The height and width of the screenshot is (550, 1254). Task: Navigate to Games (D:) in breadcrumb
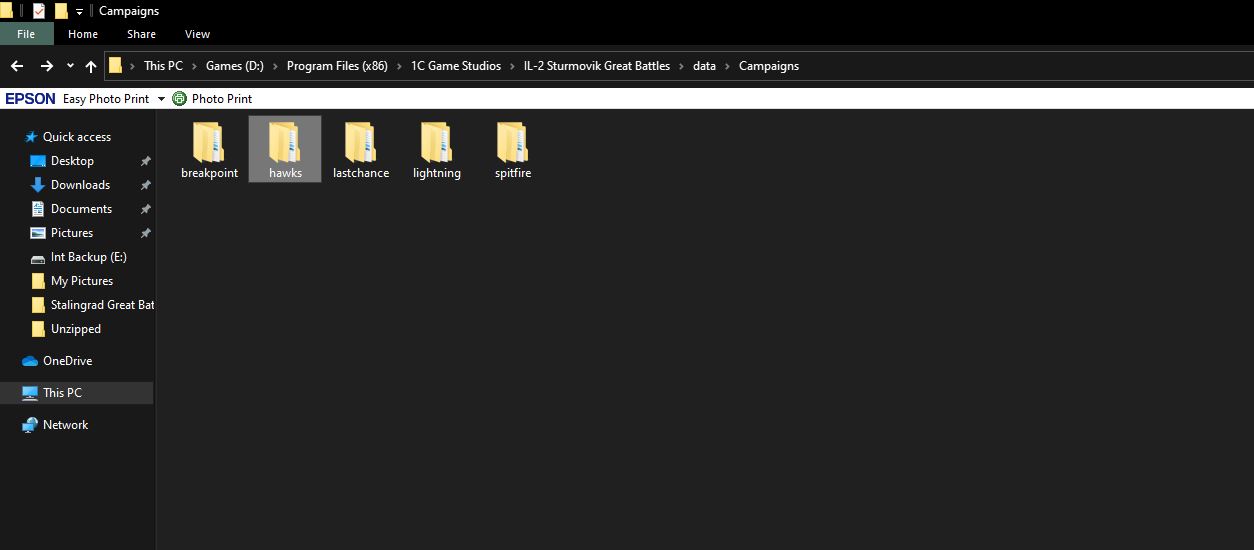pos(235,66)
